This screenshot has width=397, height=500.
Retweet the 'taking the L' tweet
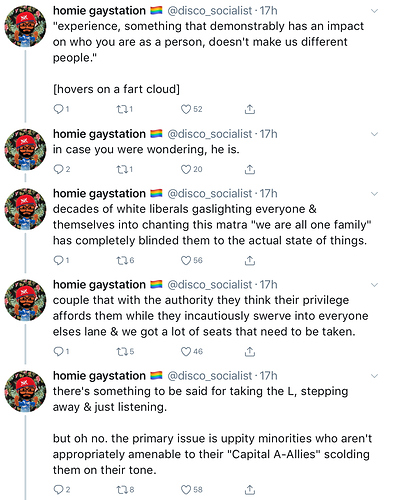point(121,489)
